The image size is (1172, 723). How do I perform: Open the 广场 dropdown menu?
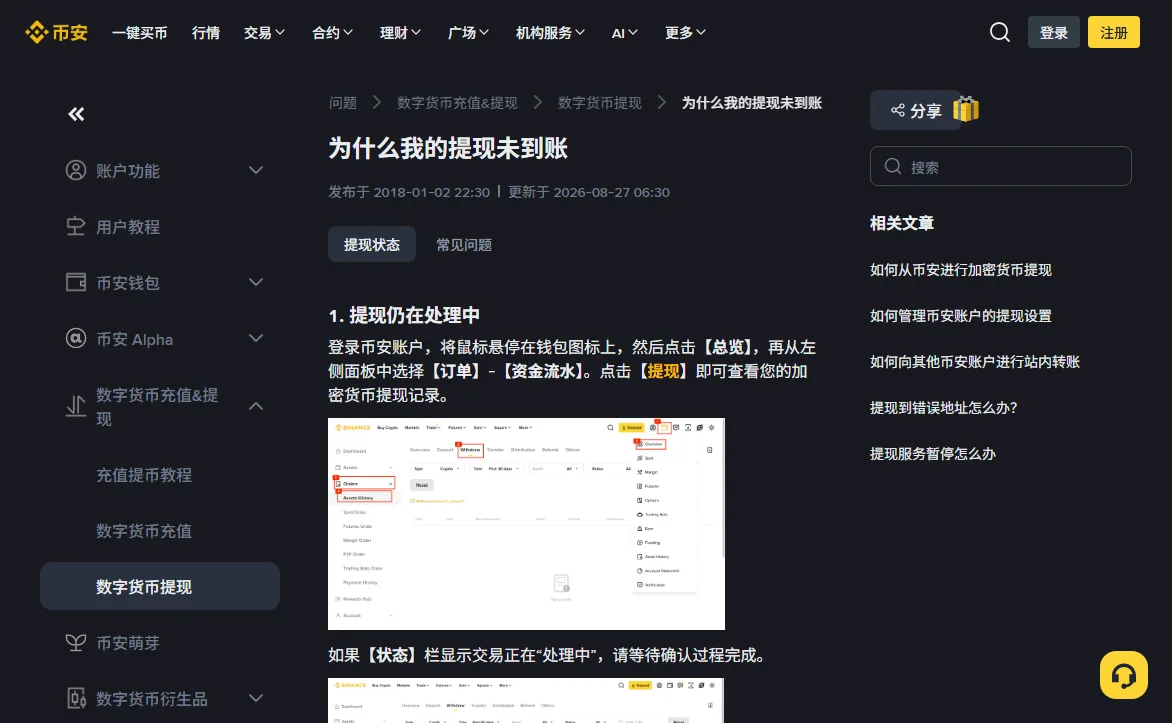(469, 33)
